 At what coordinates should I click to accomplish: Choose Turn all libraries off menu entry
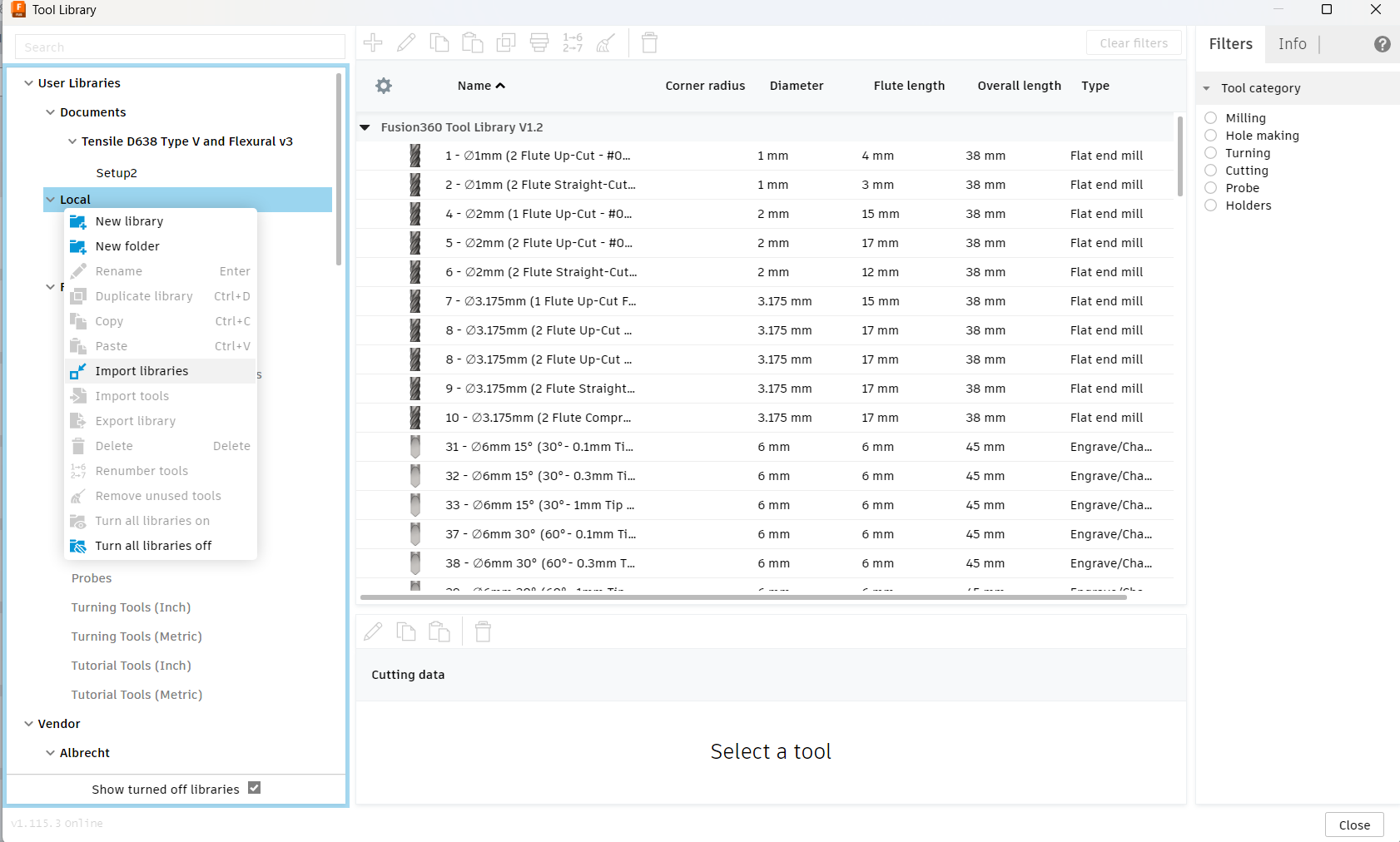point(161,546)
